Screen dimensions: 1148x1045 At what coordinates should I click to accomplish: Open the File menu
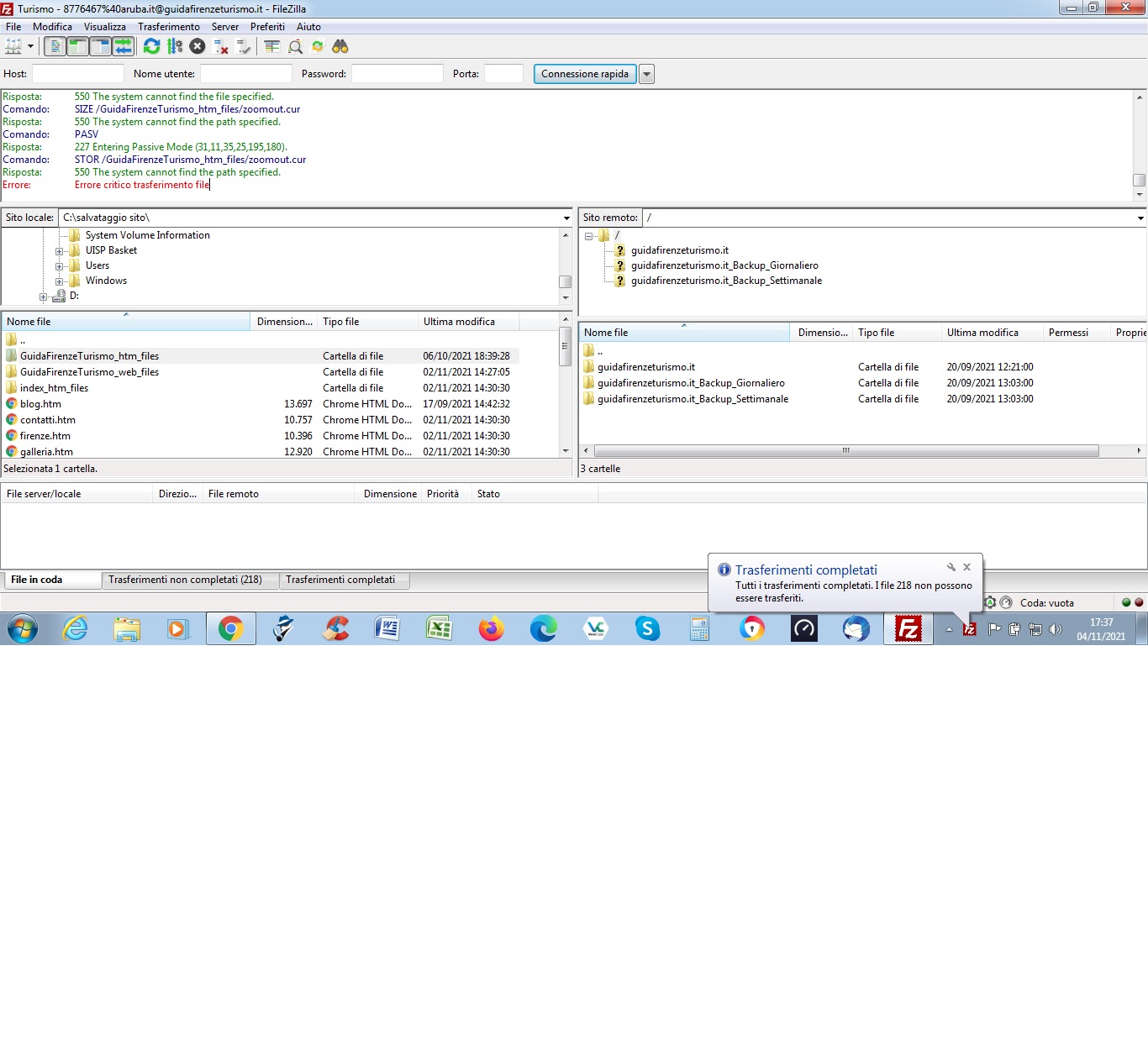(x=13, y=27)
